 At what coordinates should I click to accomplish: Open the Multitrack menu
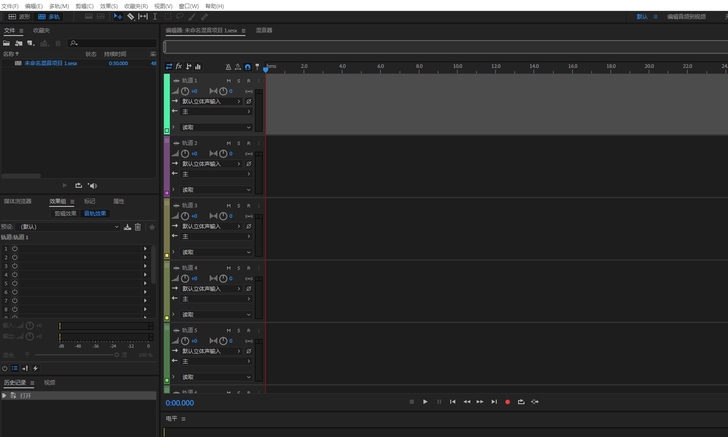pyautogui.click(x=59, y=6)
